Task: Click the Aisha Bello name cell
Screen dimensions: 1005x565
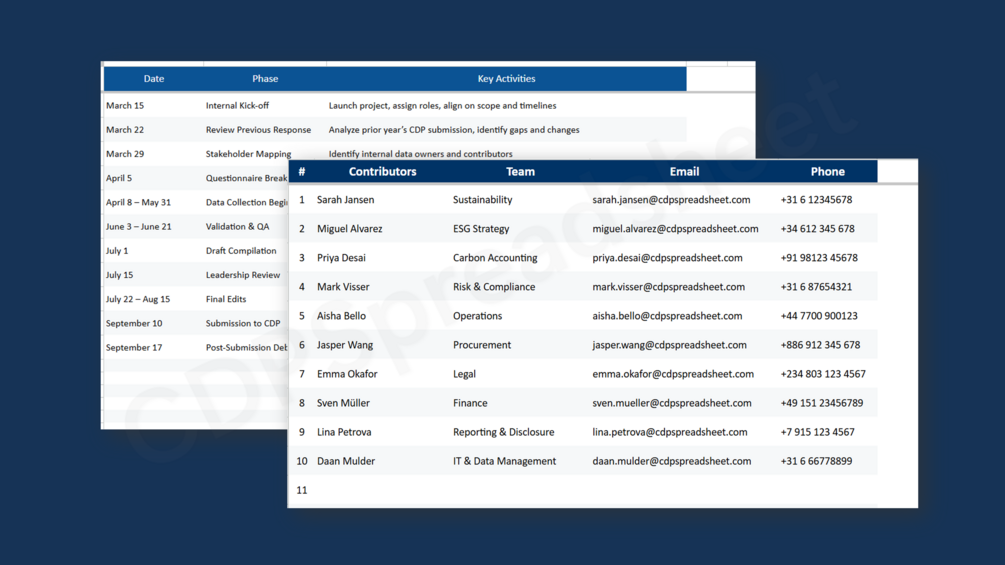Action: click(x=341, y=316)
